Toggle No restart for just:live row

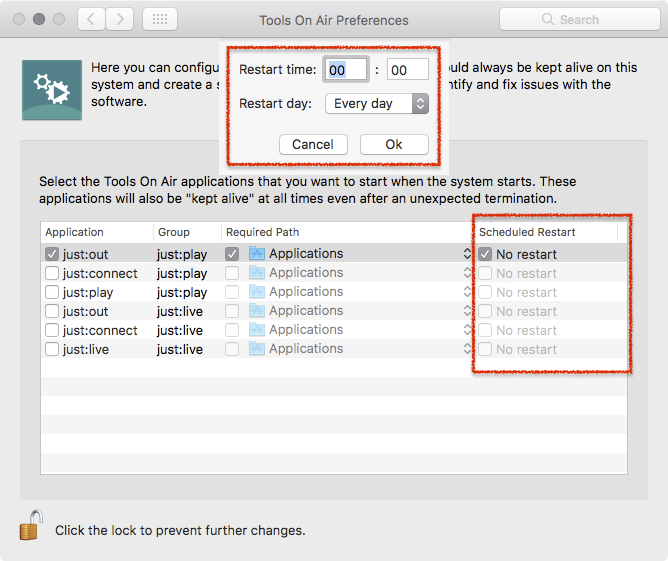(x=485, y=349)
